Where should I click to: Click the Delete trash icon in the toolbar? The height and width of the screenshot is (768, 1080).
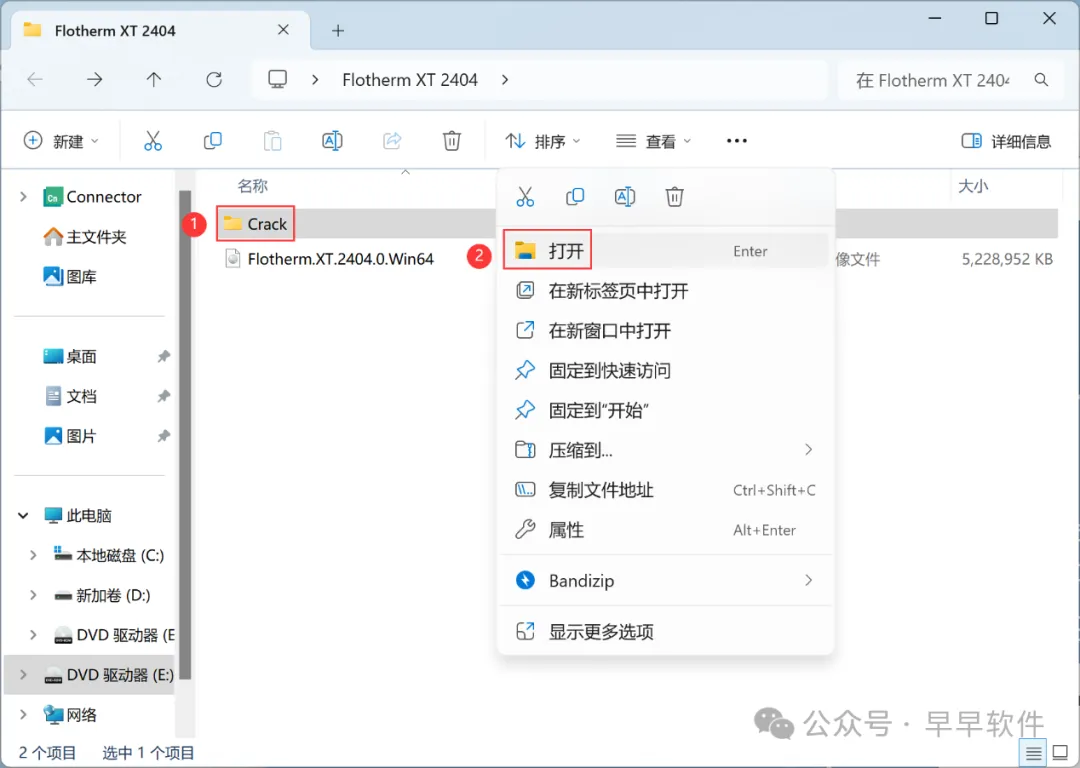click(451, 141)
